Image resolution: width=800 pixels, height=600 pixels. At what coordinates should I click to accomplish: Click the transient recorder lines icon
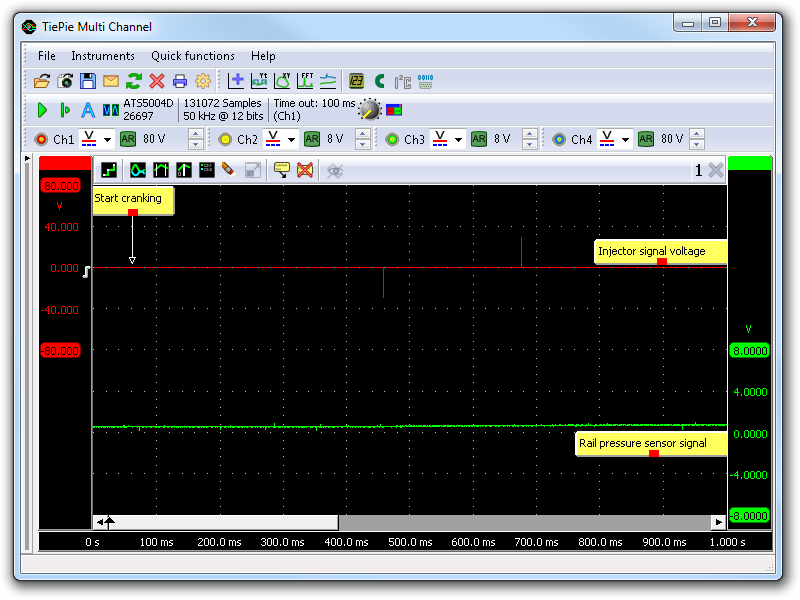328,81
